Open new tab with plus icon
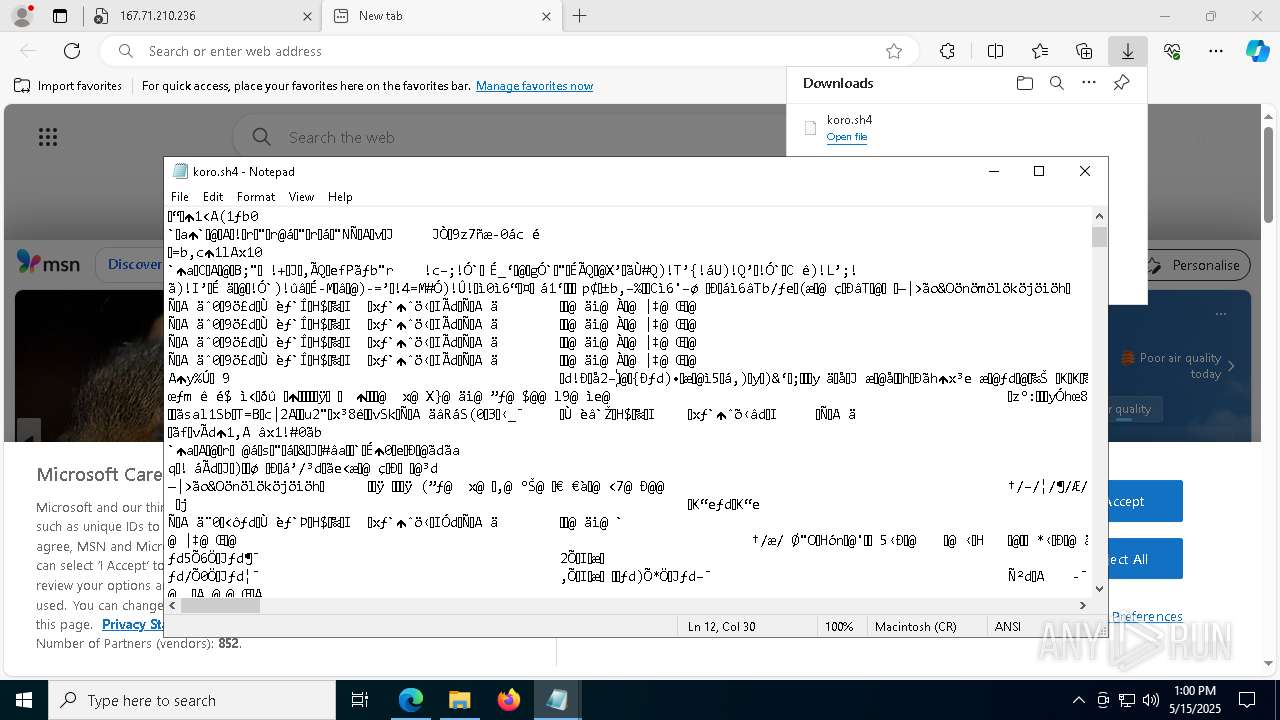This screenshot has height=720, width=1280. 579,16
